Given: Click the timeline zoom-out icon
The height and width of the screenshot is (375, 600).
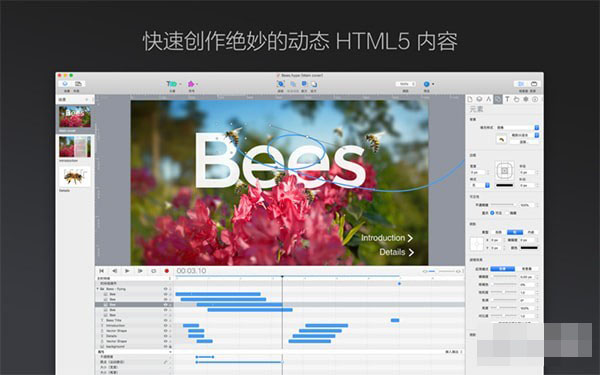Looking at the screenshot, I should [x=425, y=271].
